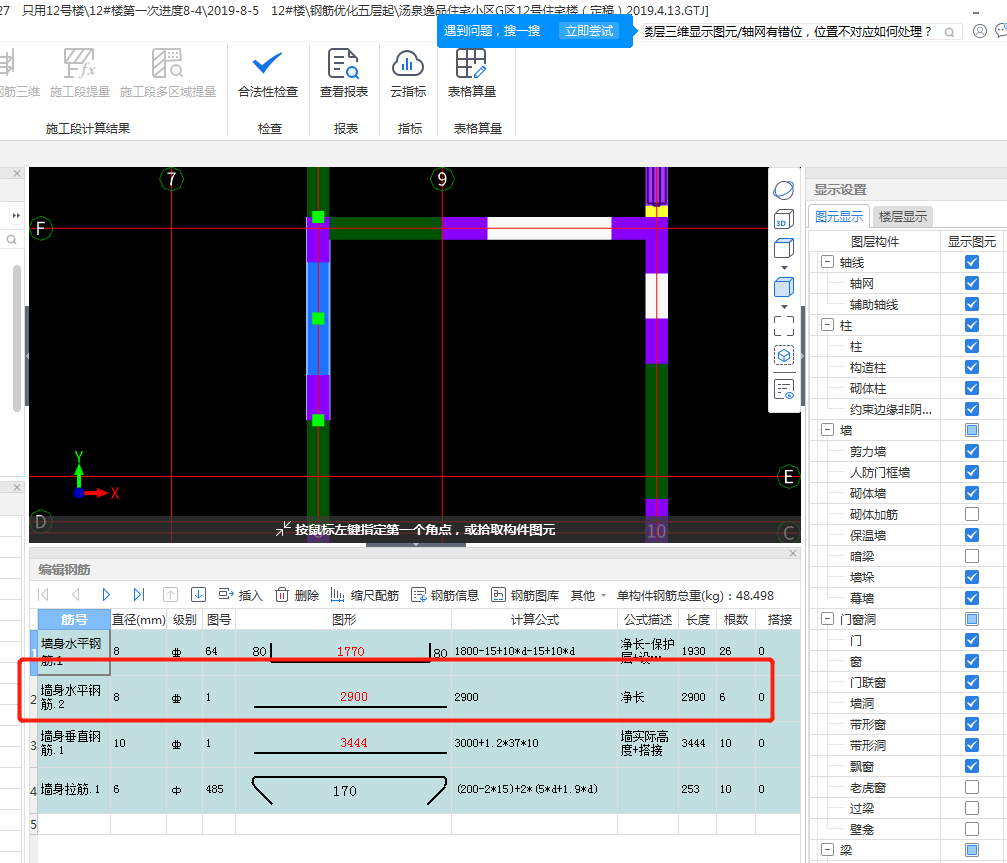Open the 表格算量 table calculation tool
The image size is (1007, 863).
click(x=471, y=73)
